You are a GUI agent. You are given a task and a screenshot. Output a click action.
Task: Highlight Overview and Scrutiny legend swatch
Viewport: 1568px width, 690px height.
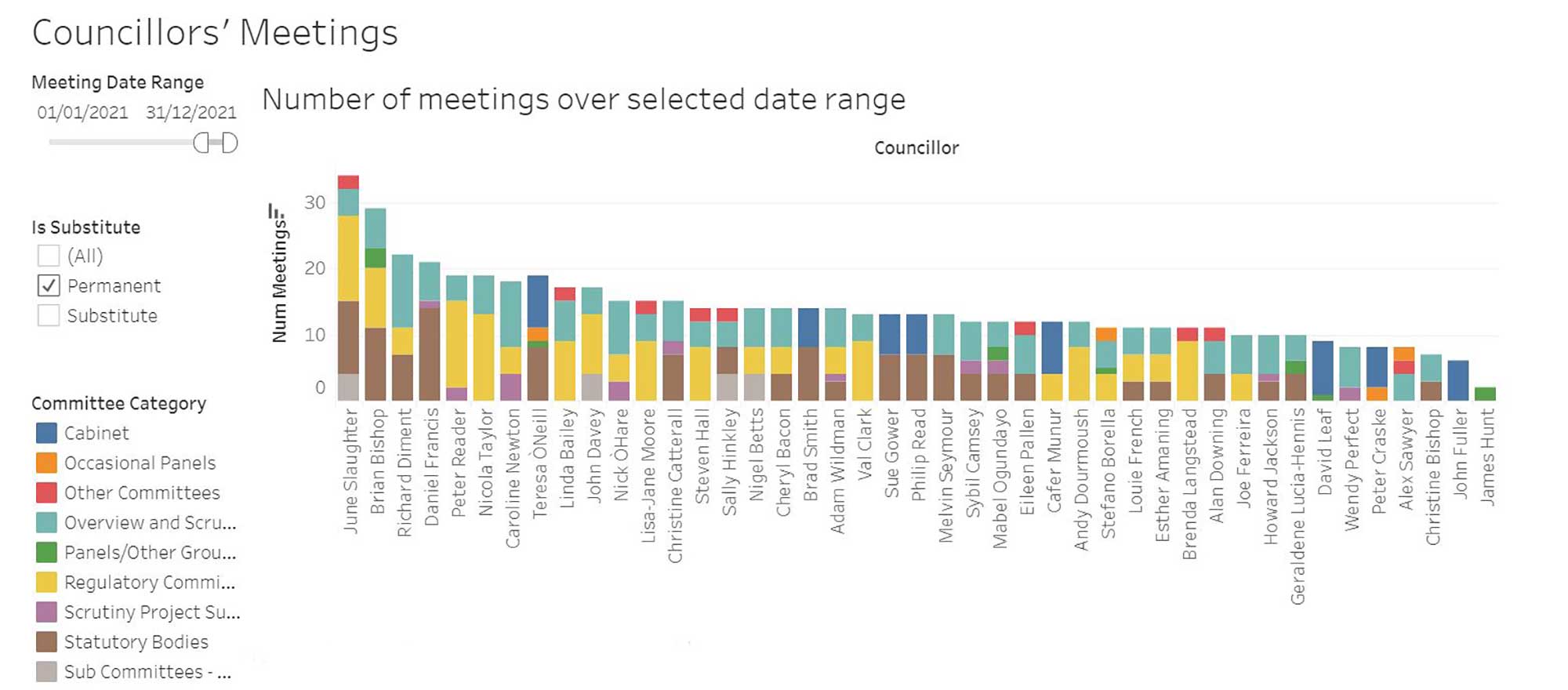pos(46,522)
